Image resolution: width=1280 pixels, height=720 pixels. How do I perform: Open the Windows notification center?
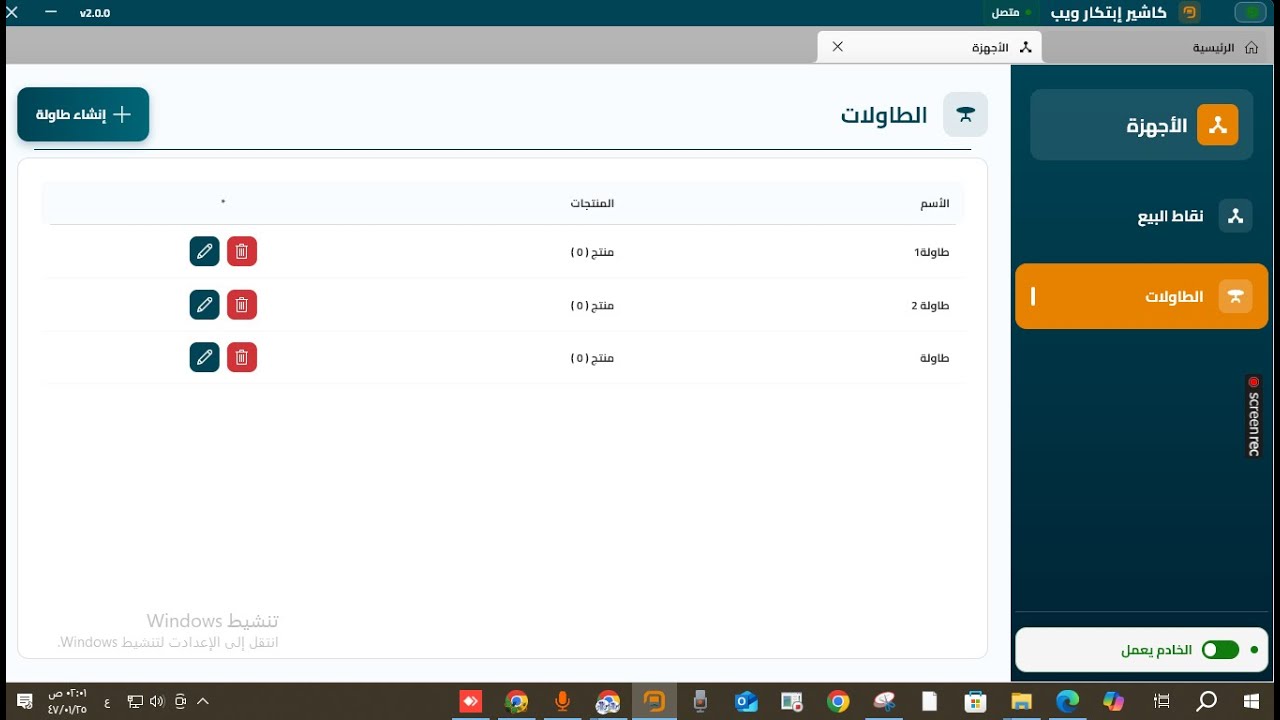click(x=25, y=701)
